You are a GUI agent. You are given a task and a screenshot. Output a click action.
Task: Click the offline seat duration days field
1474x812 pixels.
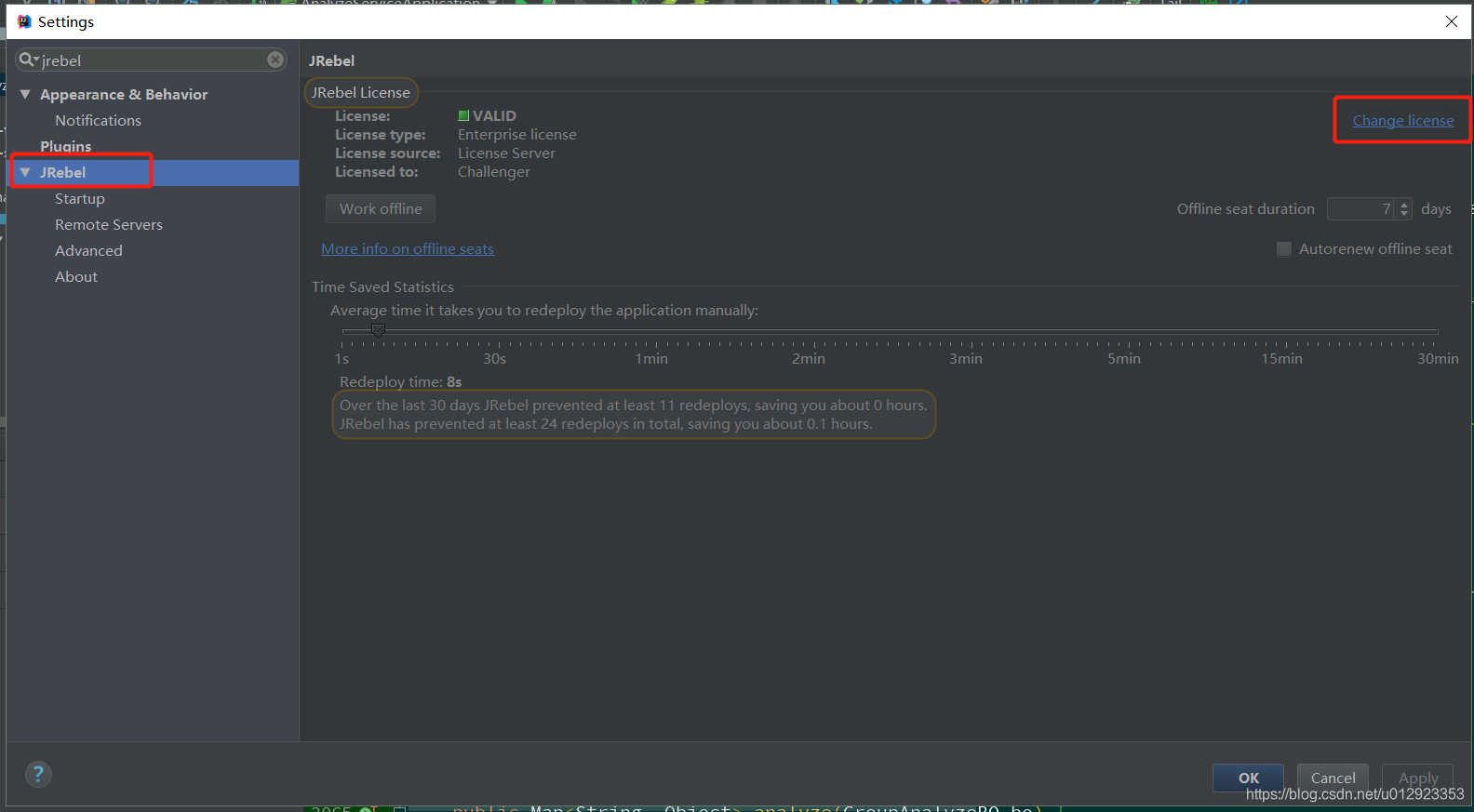tap(1360, 208)
